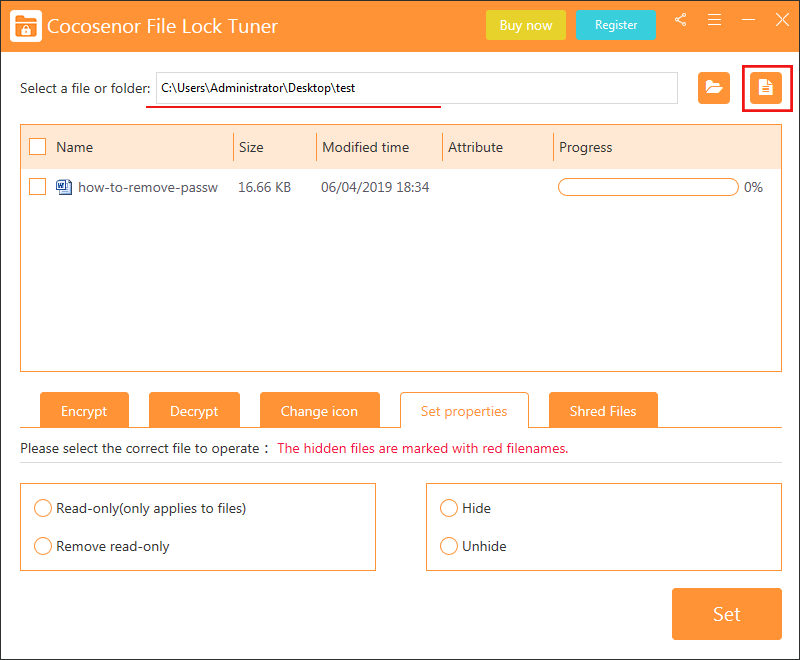Click the Word document icon in file row
The image size is (800, 660).
[64, 187]
